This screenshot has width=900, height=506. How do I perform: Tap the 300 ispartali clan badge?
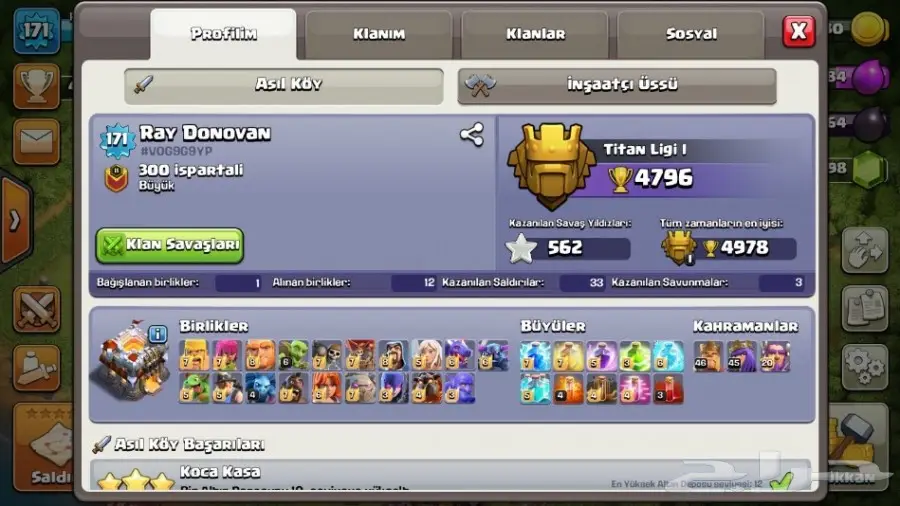(x=116, y=178)
